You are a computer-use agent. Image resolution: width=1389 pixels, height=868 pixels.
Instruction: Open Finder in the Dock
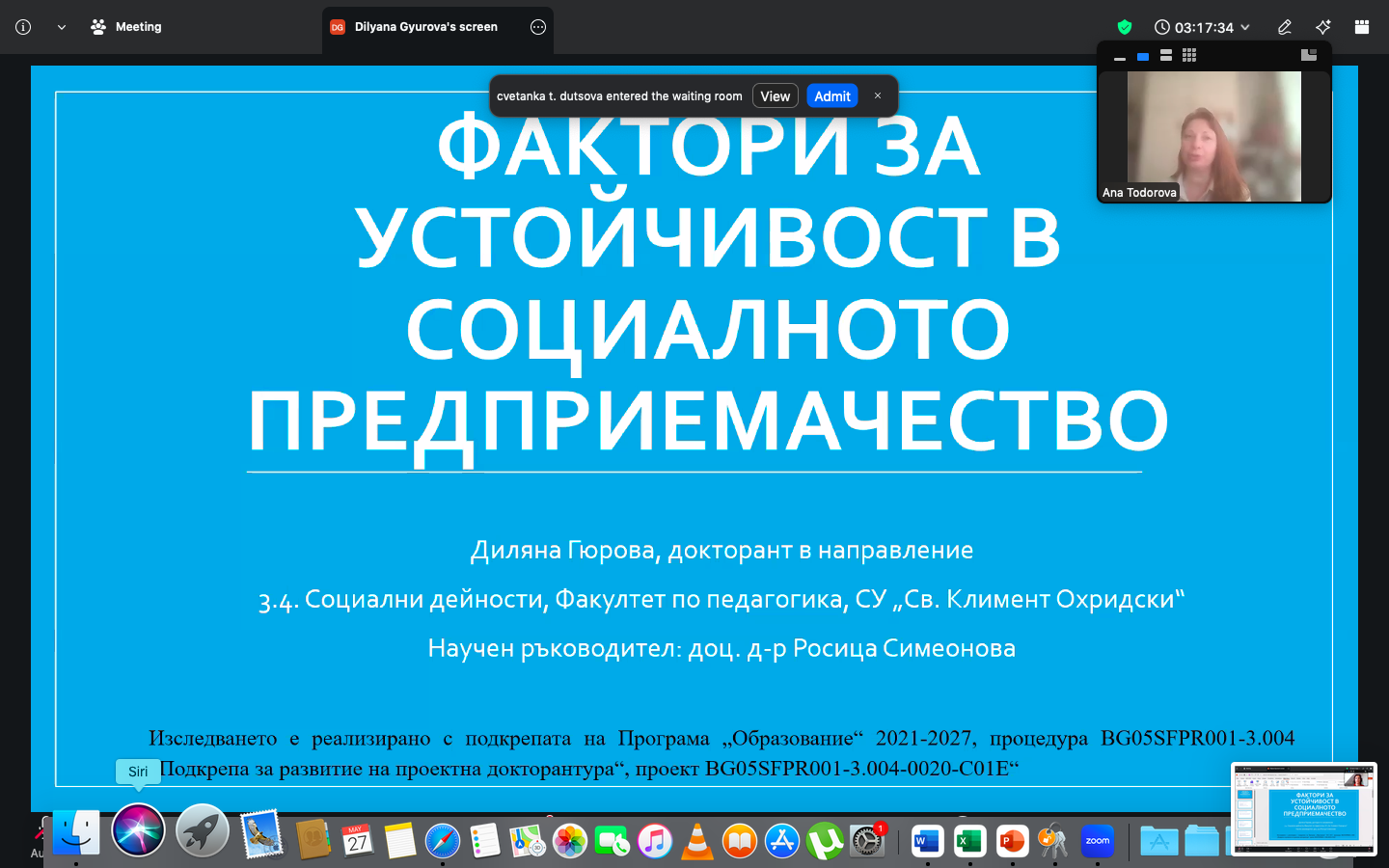pos(75,832)
